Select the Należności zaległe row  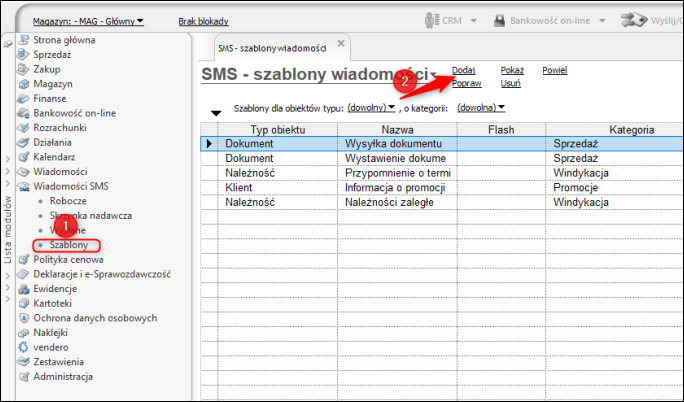pos(442,202)
